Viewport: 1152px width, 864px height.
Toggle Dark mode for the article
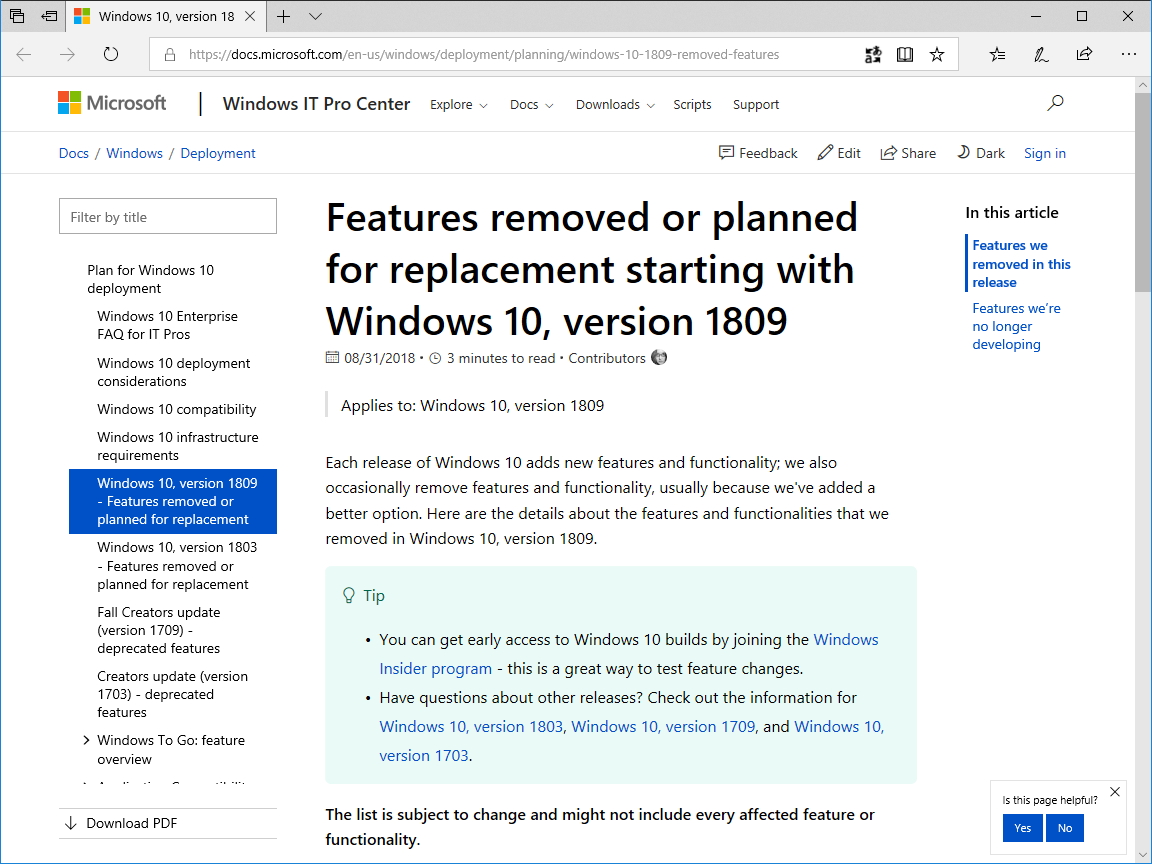981,153
